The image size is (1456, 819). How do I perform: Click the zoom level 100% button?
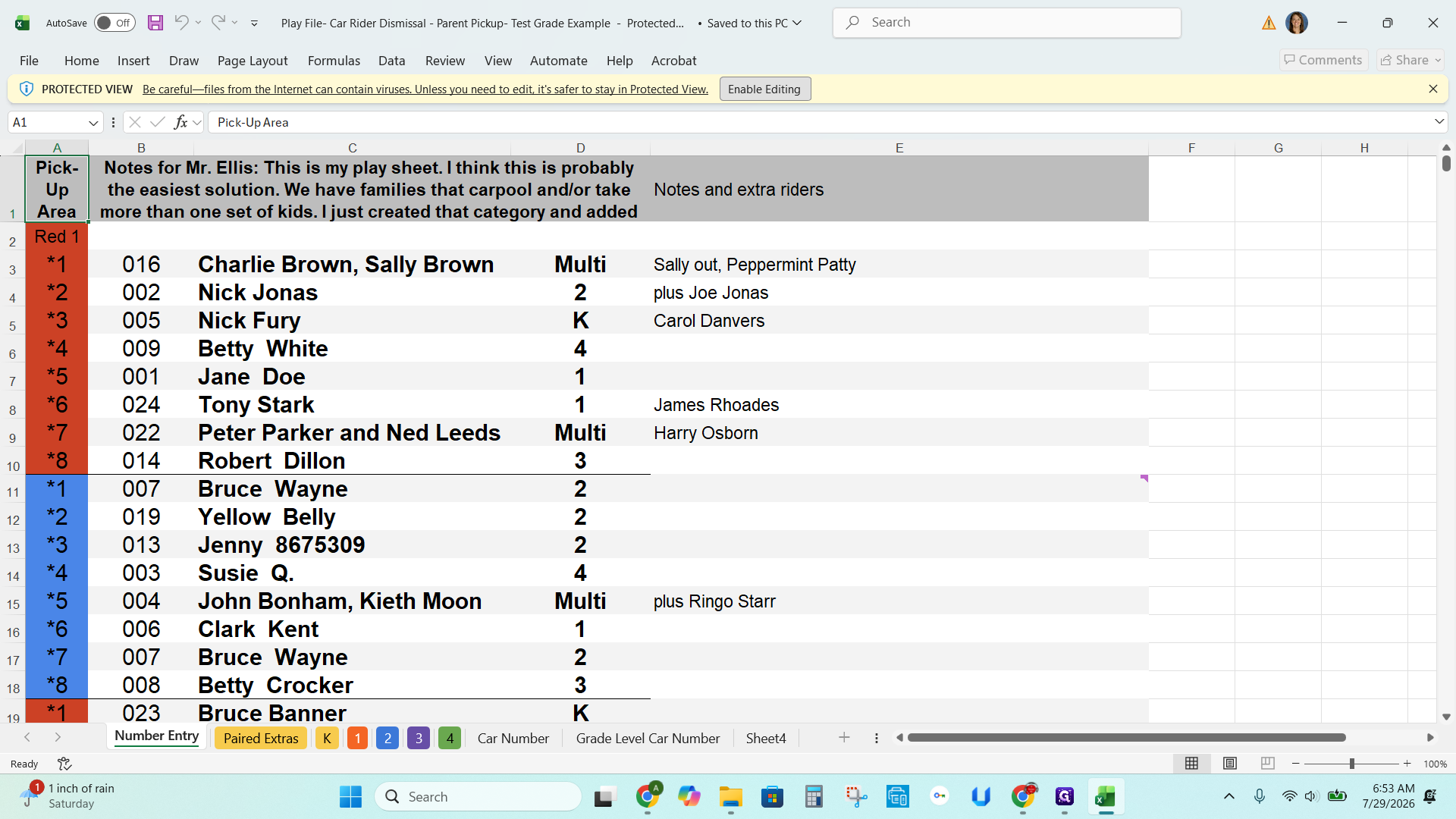[x=1435, y=764]
